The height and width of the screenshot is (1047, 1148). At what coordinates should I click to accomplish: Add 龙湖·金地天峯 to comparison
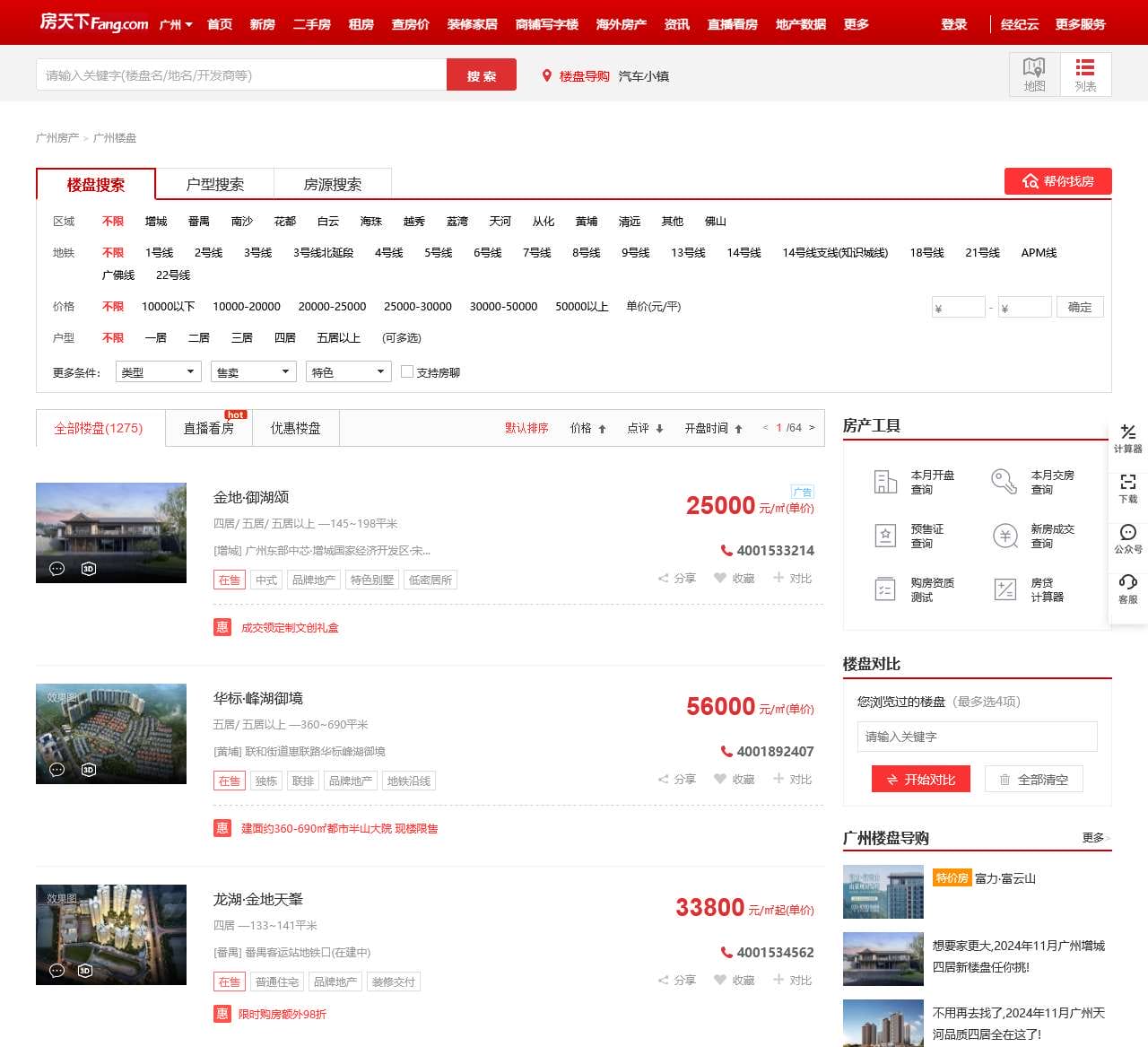point(793,981)
